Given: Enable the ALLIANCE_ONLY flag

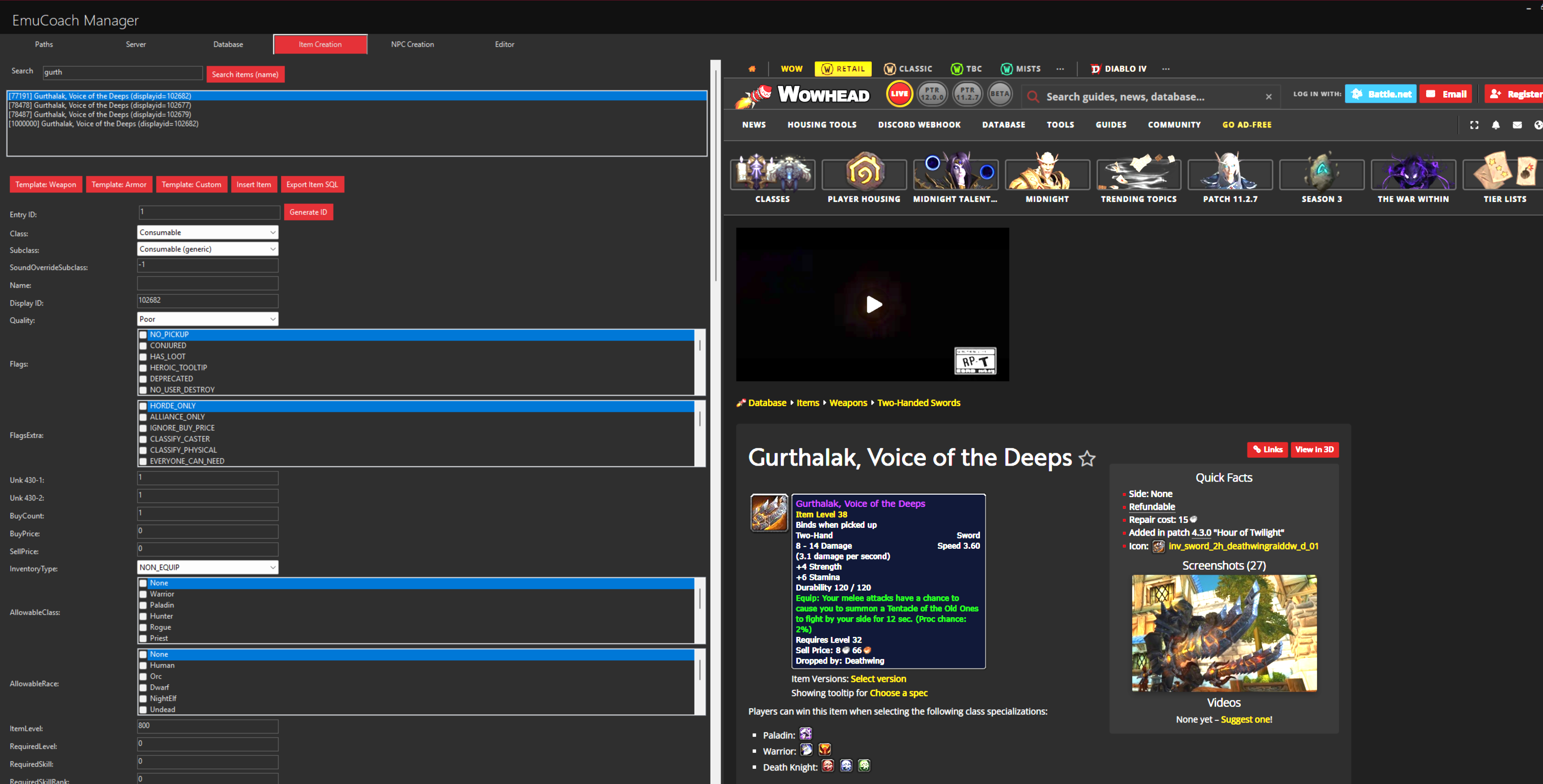Looking at the screenshot, I should coord(143,416).
